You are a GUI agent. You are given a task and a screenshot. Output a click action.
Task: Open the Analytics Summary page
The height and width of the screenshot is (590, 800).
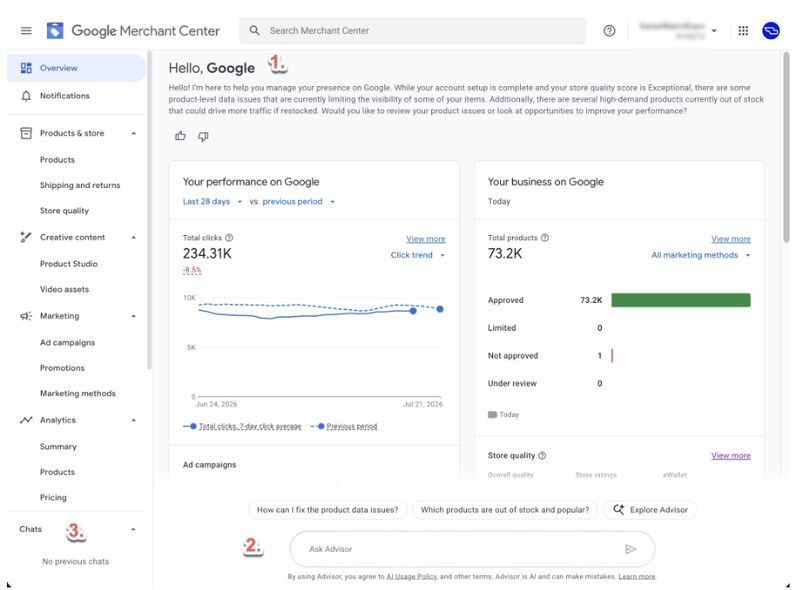point(58,447)
